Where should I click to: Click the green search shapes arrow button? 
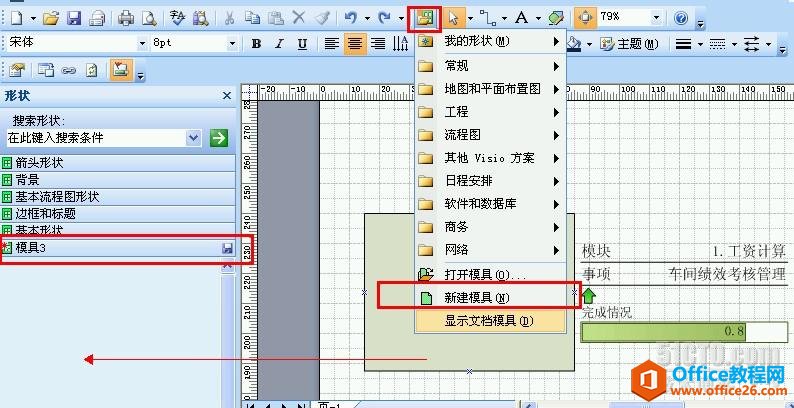click(x=219, y=138)
